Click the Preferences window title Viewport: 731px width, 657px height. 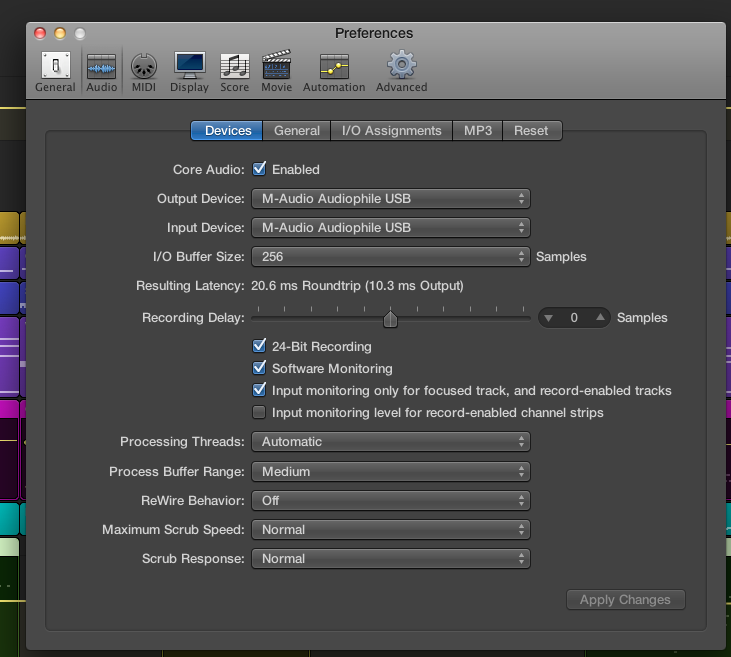click(374, 33)
